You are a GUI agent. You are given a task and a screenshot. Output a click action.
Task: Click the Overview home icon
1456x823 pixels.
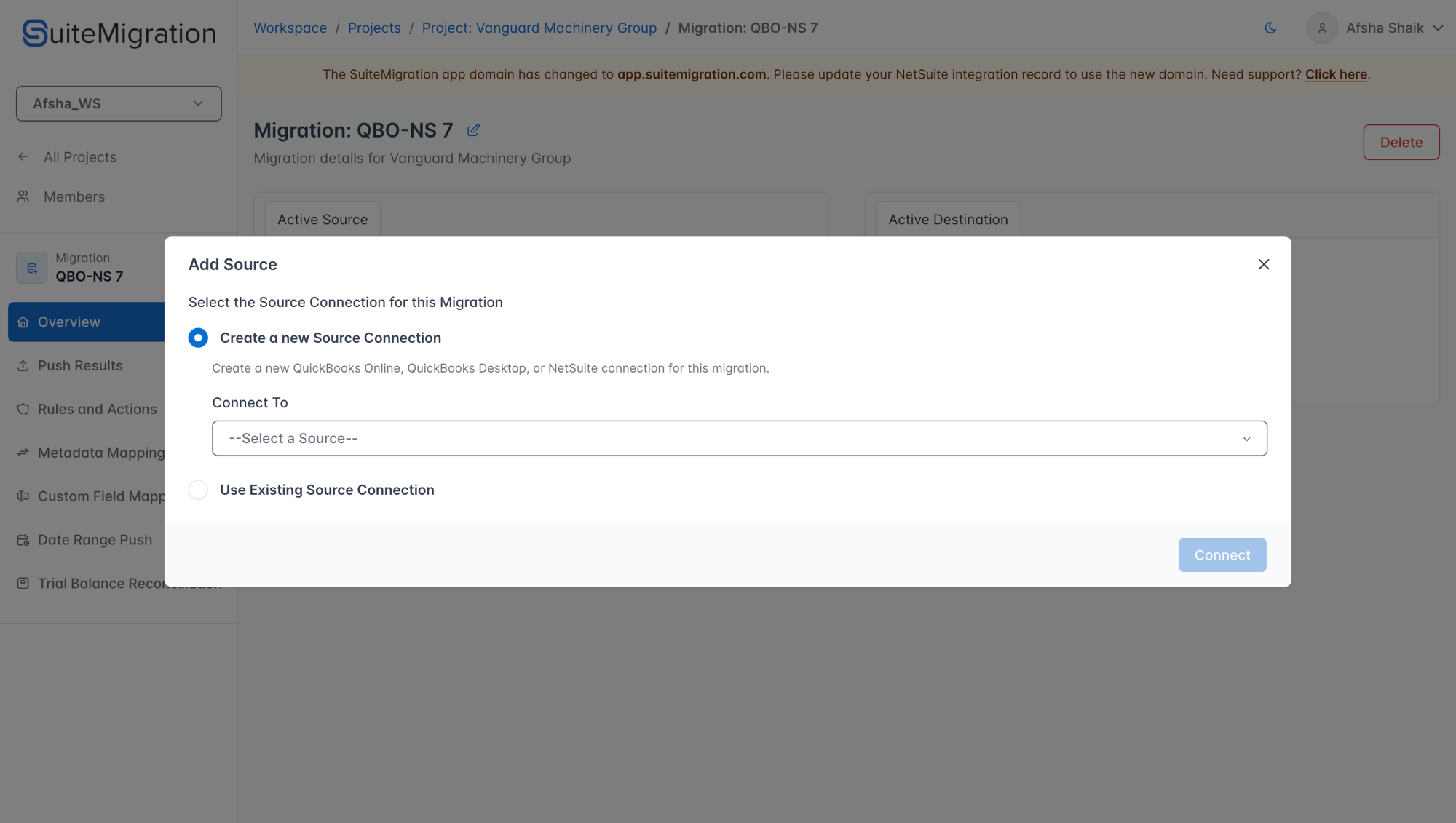(x=23, y=322)
